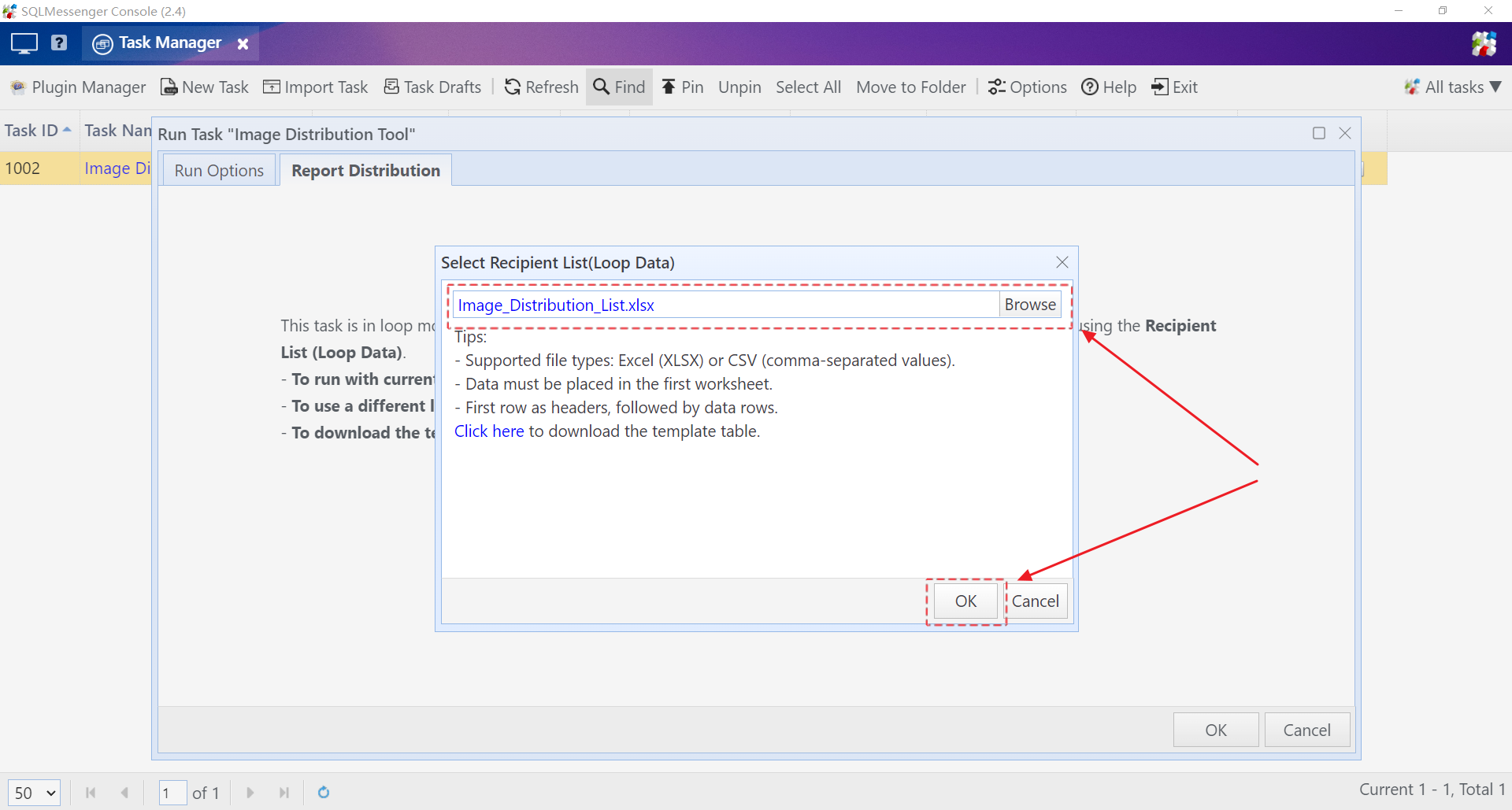Click the Browse button
The image size is (1512, 810).
(1030, 305)
